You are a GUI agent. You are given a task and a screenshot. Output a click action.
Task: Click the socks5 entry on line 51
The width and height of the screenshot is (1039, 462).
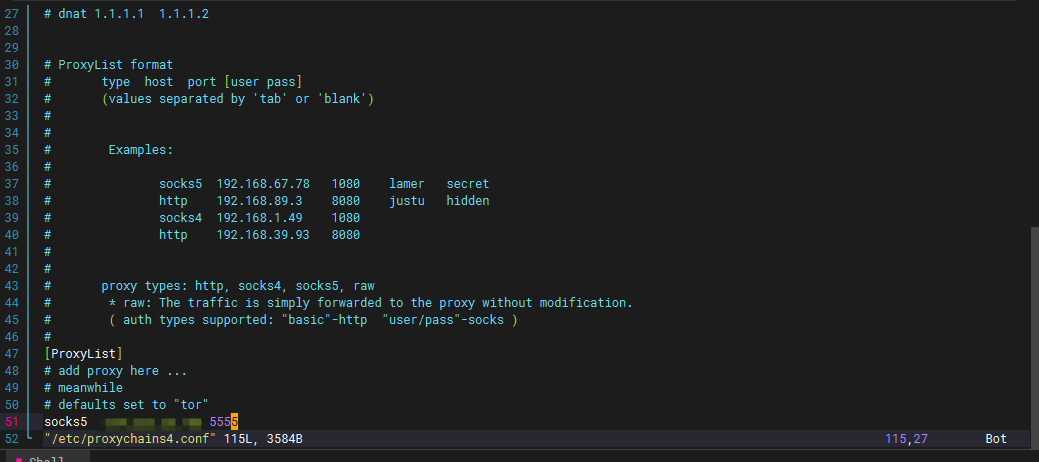pyautogui.click(x=66, y=422)
